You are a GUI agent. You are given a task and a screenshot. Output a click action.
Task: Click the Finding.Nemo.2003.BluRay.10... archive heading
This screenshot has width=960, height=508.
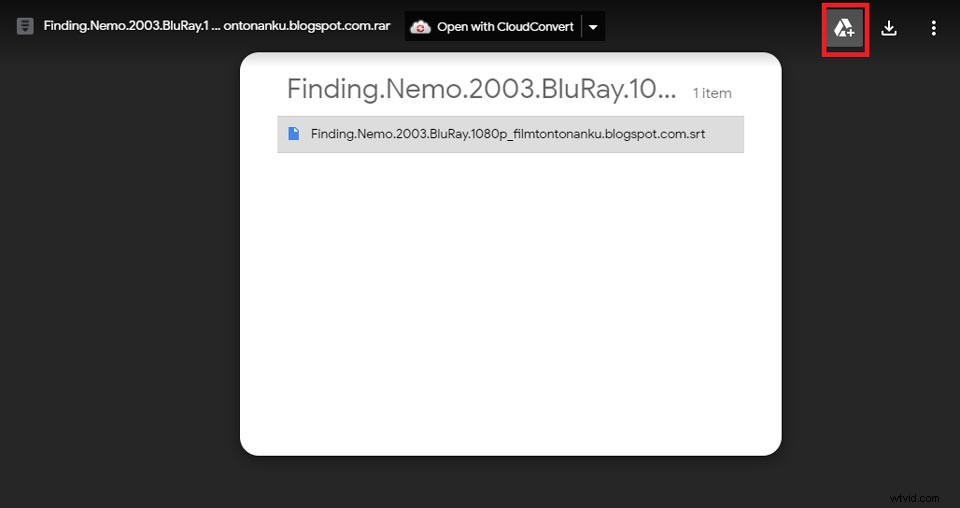coord(481,89)
